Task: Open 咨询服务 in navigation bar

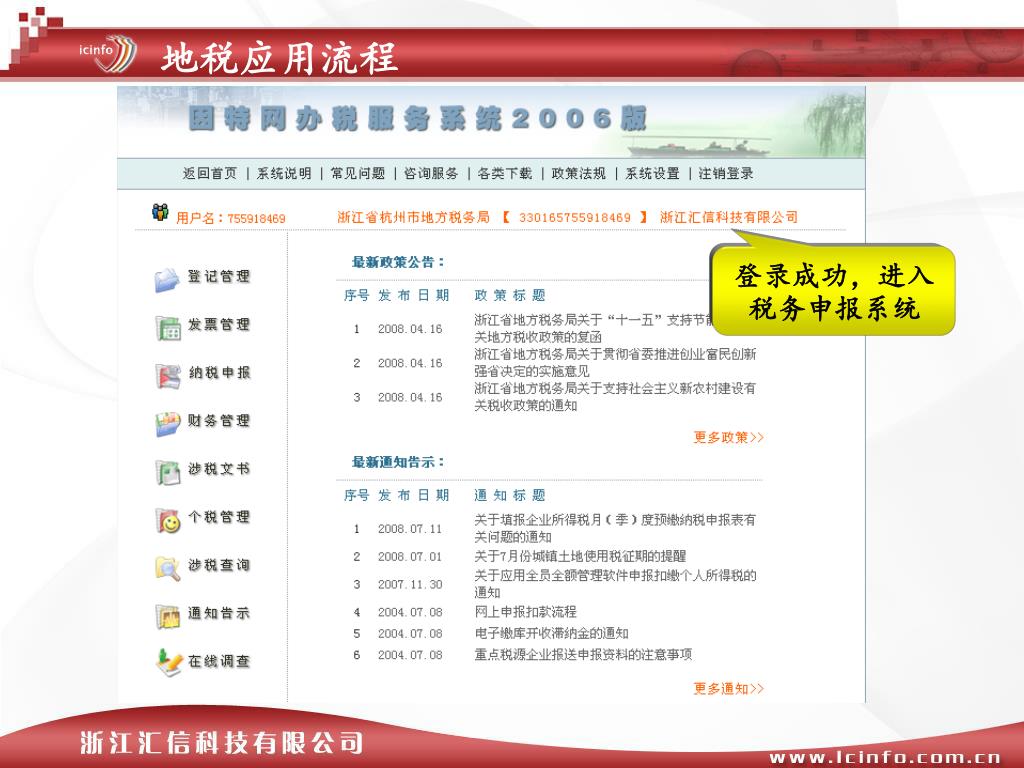Action: pyautogui.click(x=431, y=173)
